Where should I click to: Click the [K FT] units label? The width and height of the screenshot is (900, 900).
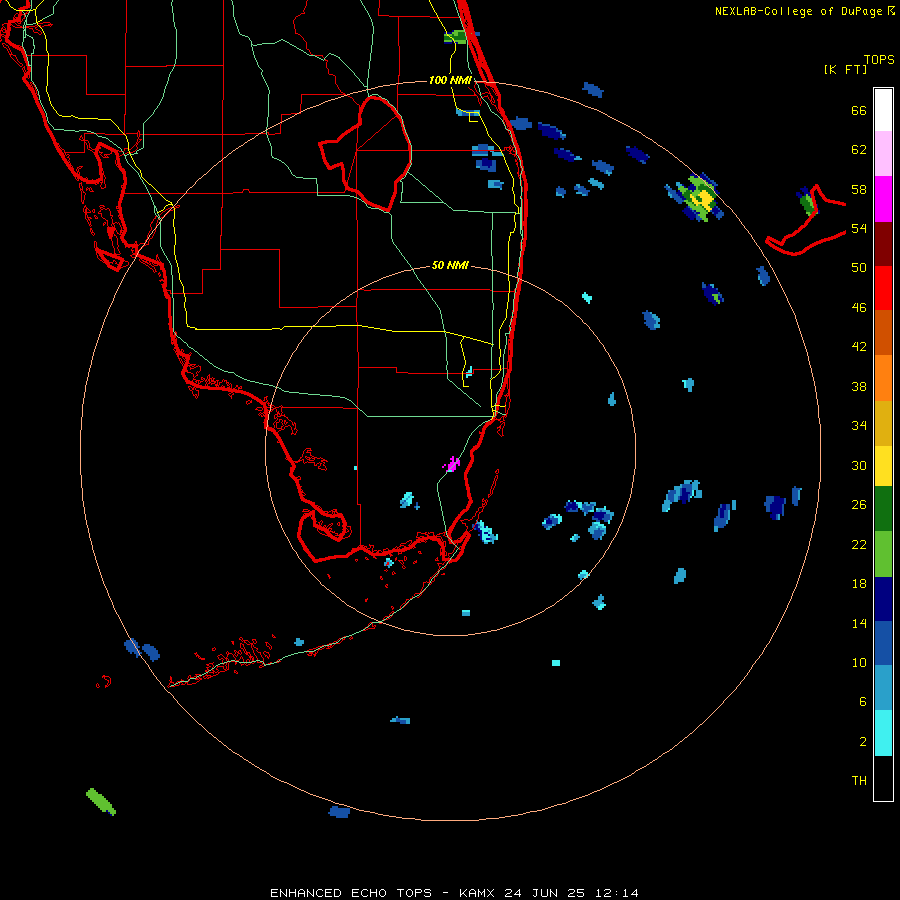click(845, 69)
